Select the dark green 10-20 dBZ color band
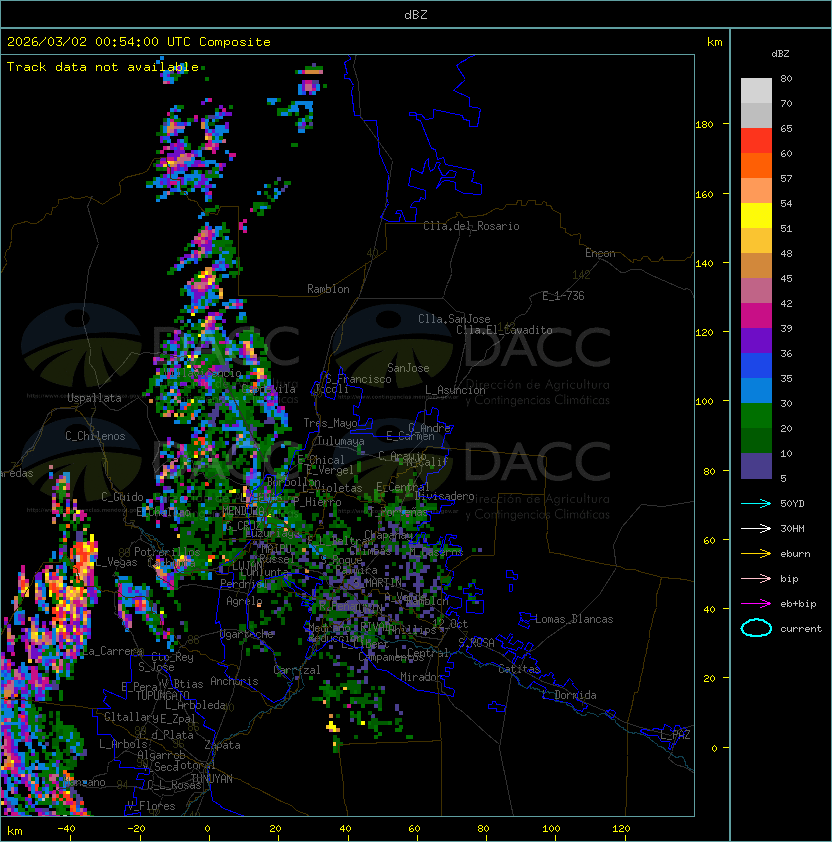 756,441
